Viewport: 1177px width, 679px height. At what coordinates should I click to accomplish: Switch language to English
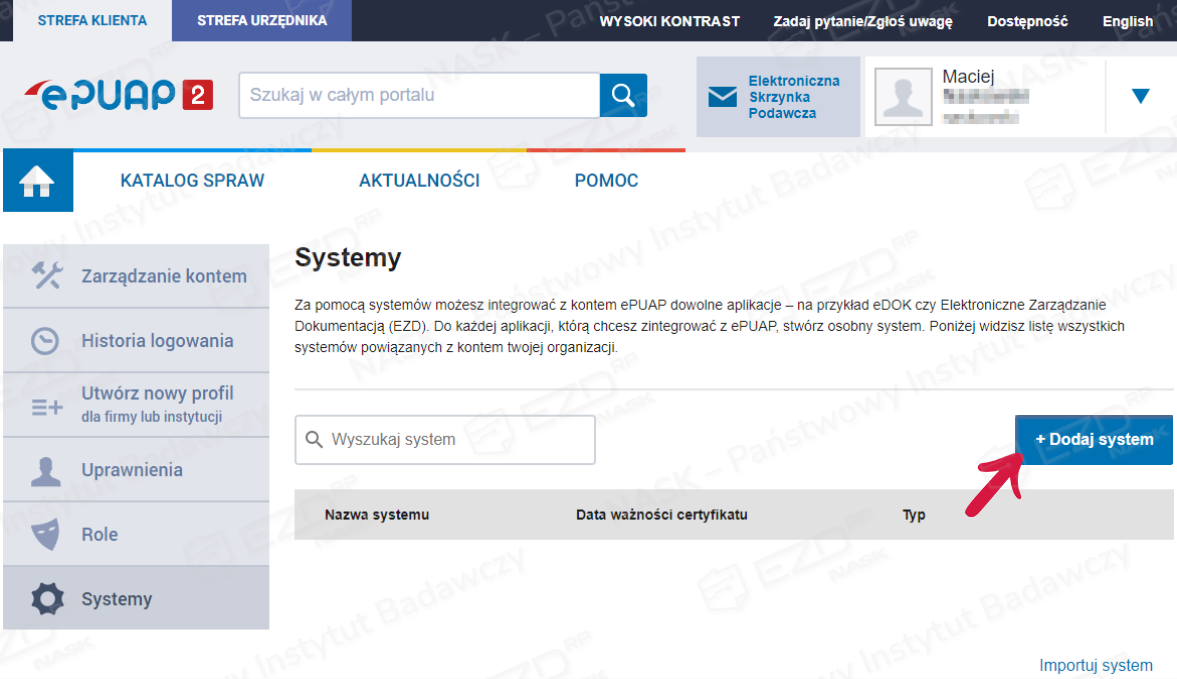coord(1127,21)
